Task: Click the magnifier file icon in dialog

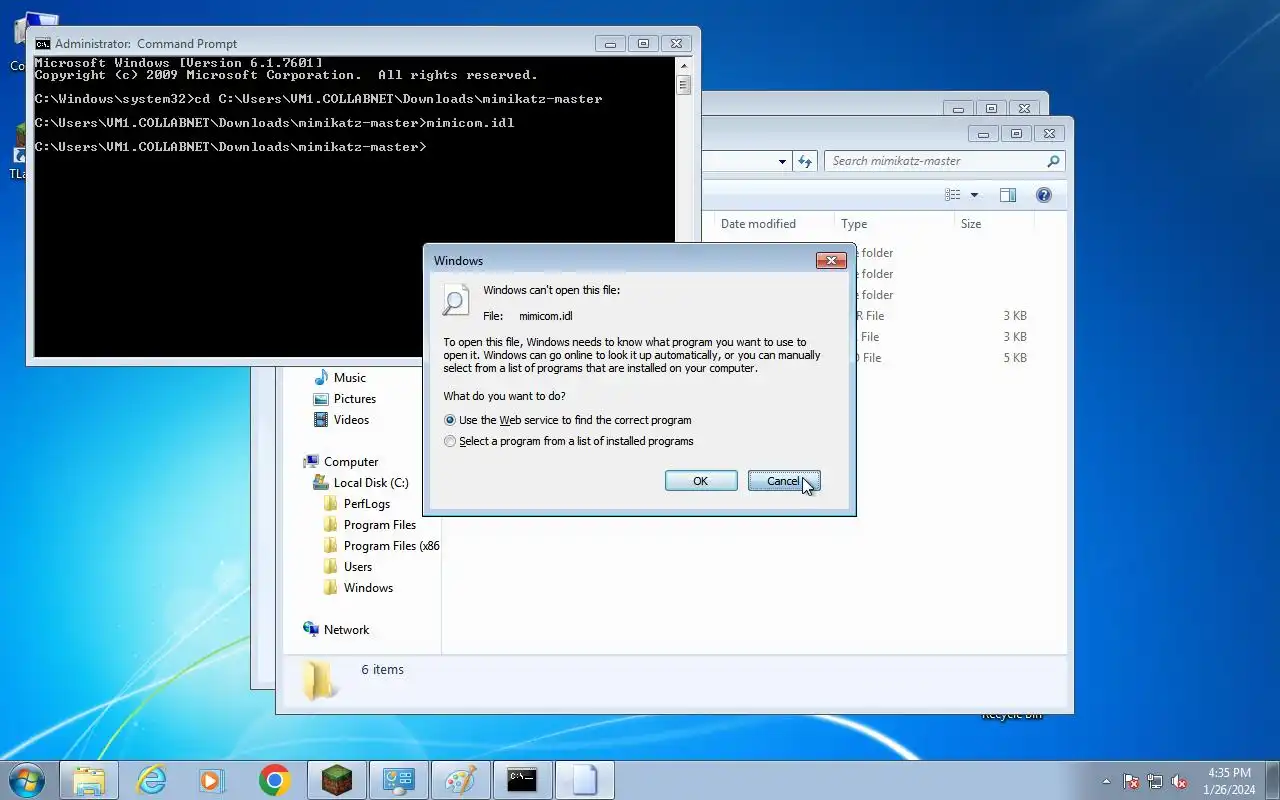Action: point(456,300)
